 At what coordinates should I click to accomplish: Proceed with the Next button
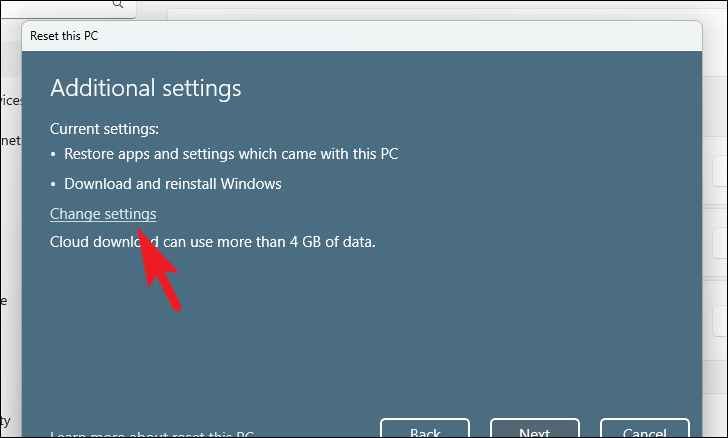pos(535,428)
